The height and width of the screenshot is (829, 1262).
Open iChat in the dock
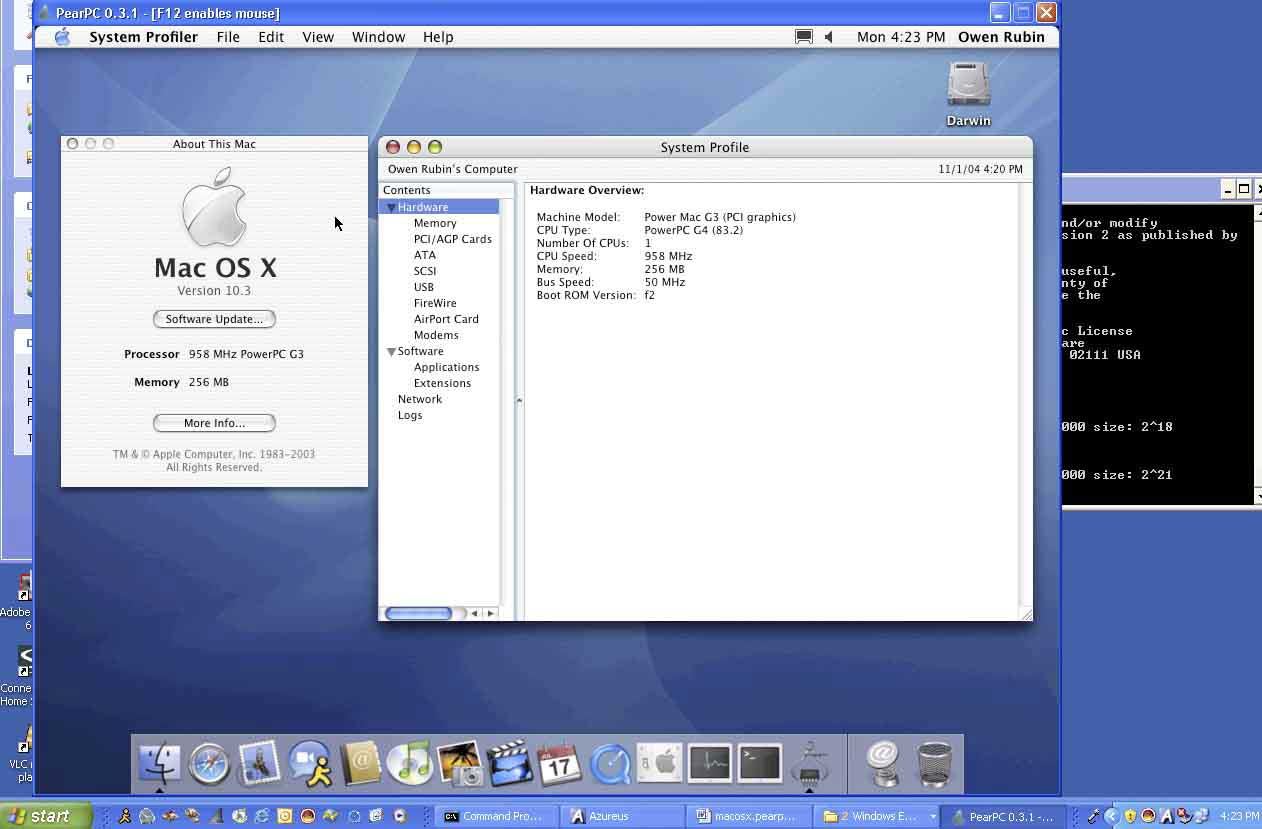pos(310,765)
